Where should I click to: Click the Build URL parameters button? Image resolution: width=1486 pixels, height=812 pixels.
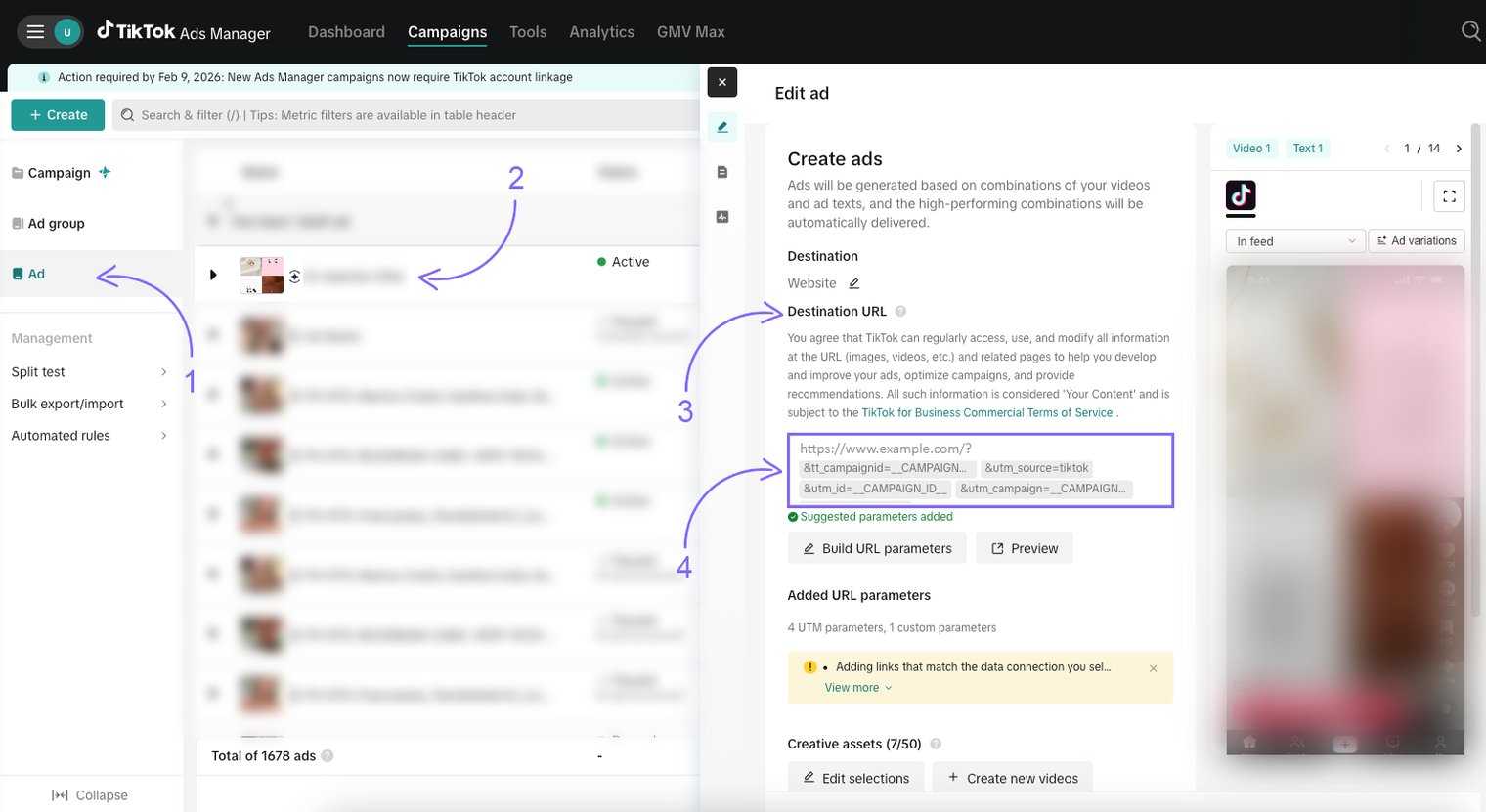[x=876, y=548]
